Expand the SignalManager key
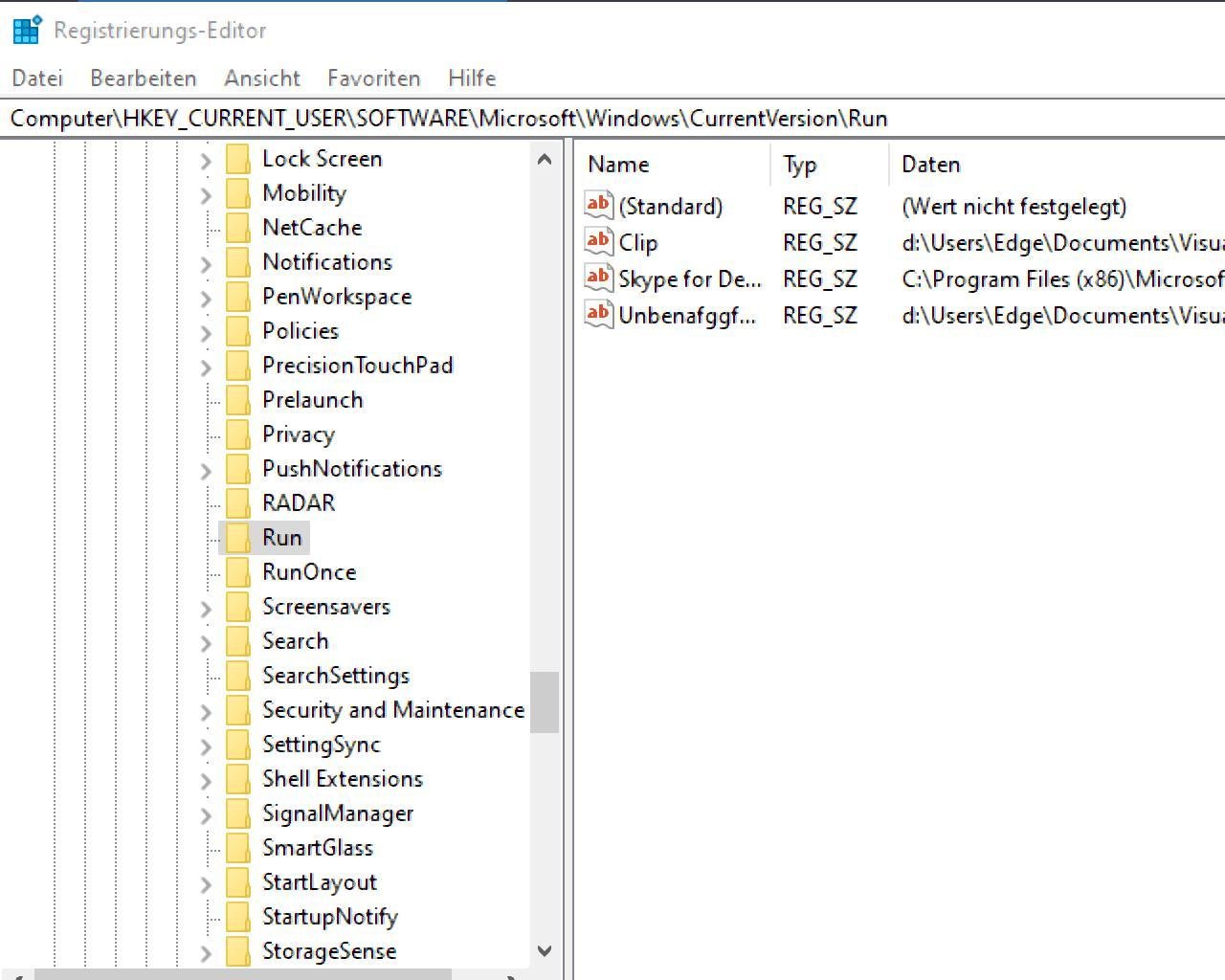The width and height of the screenshot is (1225, 980). click(x=206, y=815)
